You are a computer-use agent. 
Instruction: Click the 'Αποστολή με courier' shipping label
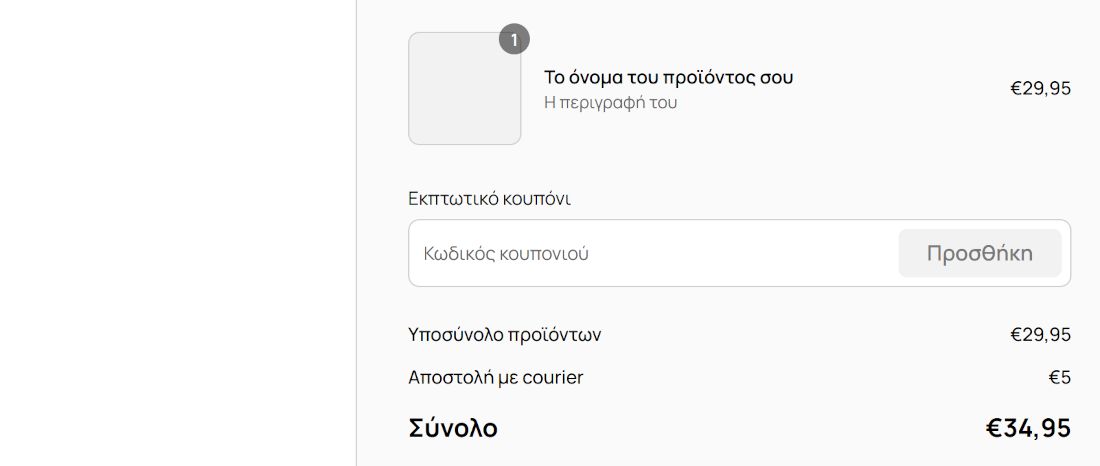(x=495, y=377)
